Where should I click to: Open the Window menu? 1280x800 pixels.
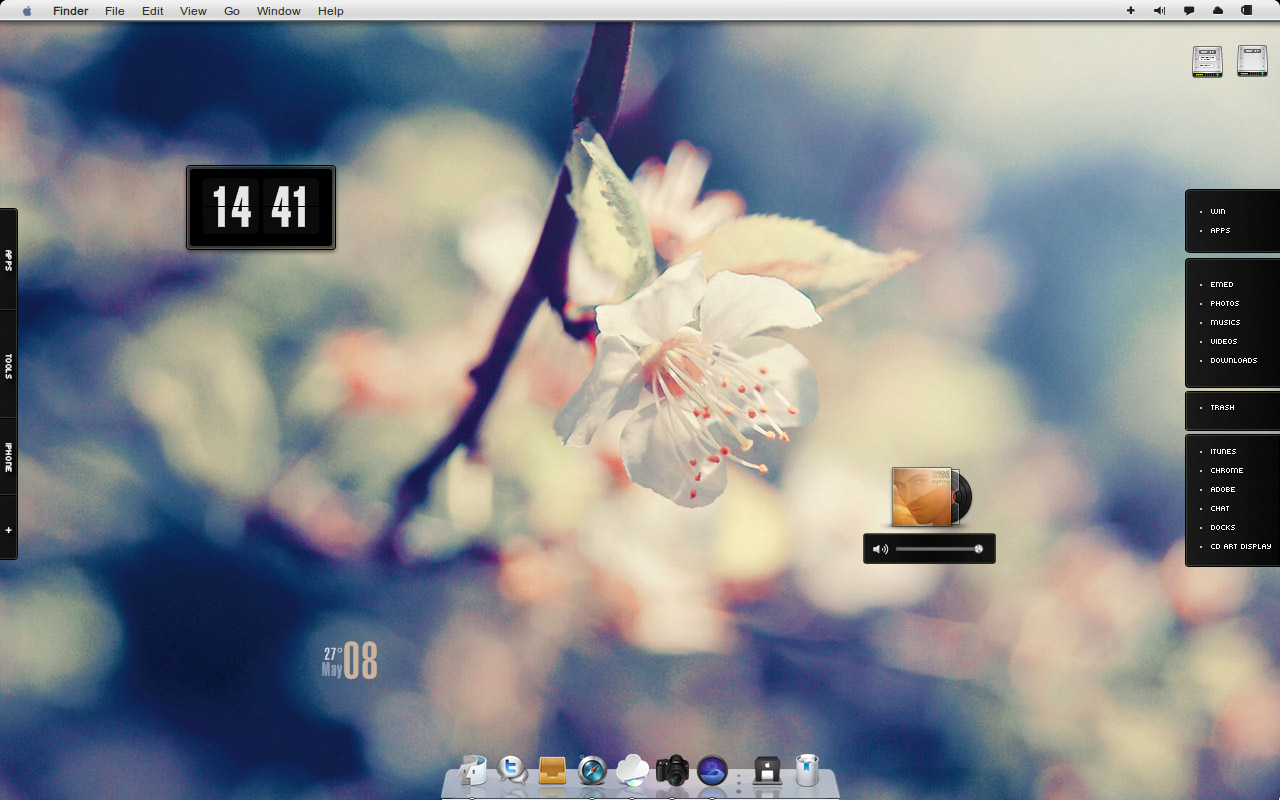coord(278,11)
